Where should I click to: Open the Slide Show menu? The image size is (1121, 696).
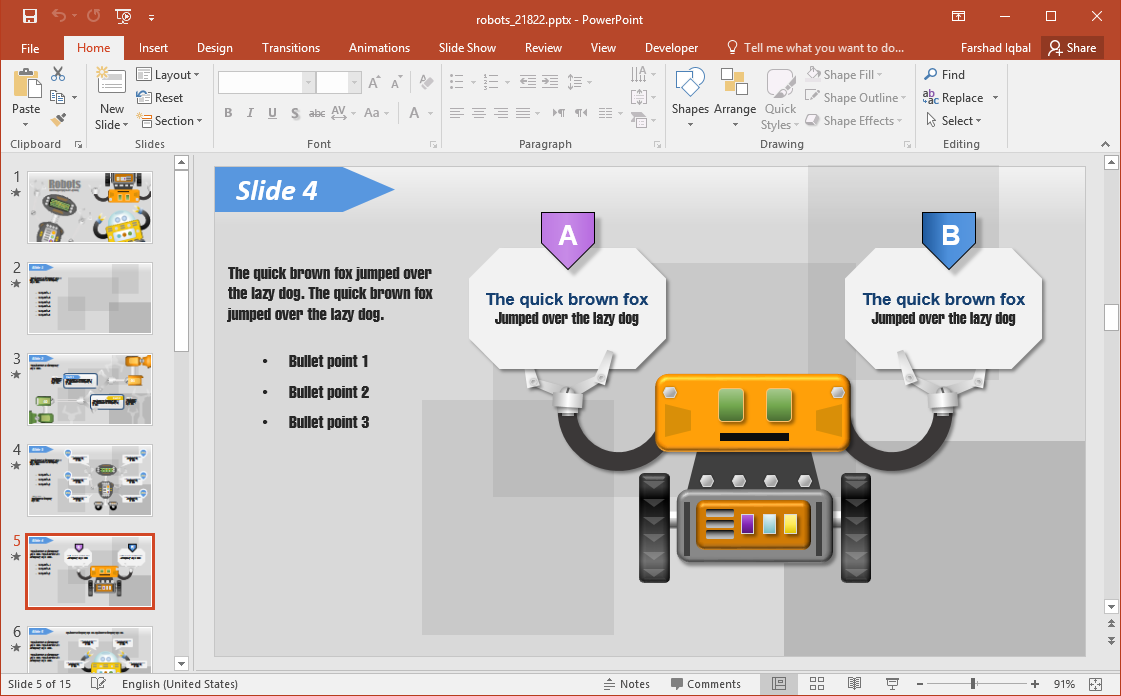467,47
